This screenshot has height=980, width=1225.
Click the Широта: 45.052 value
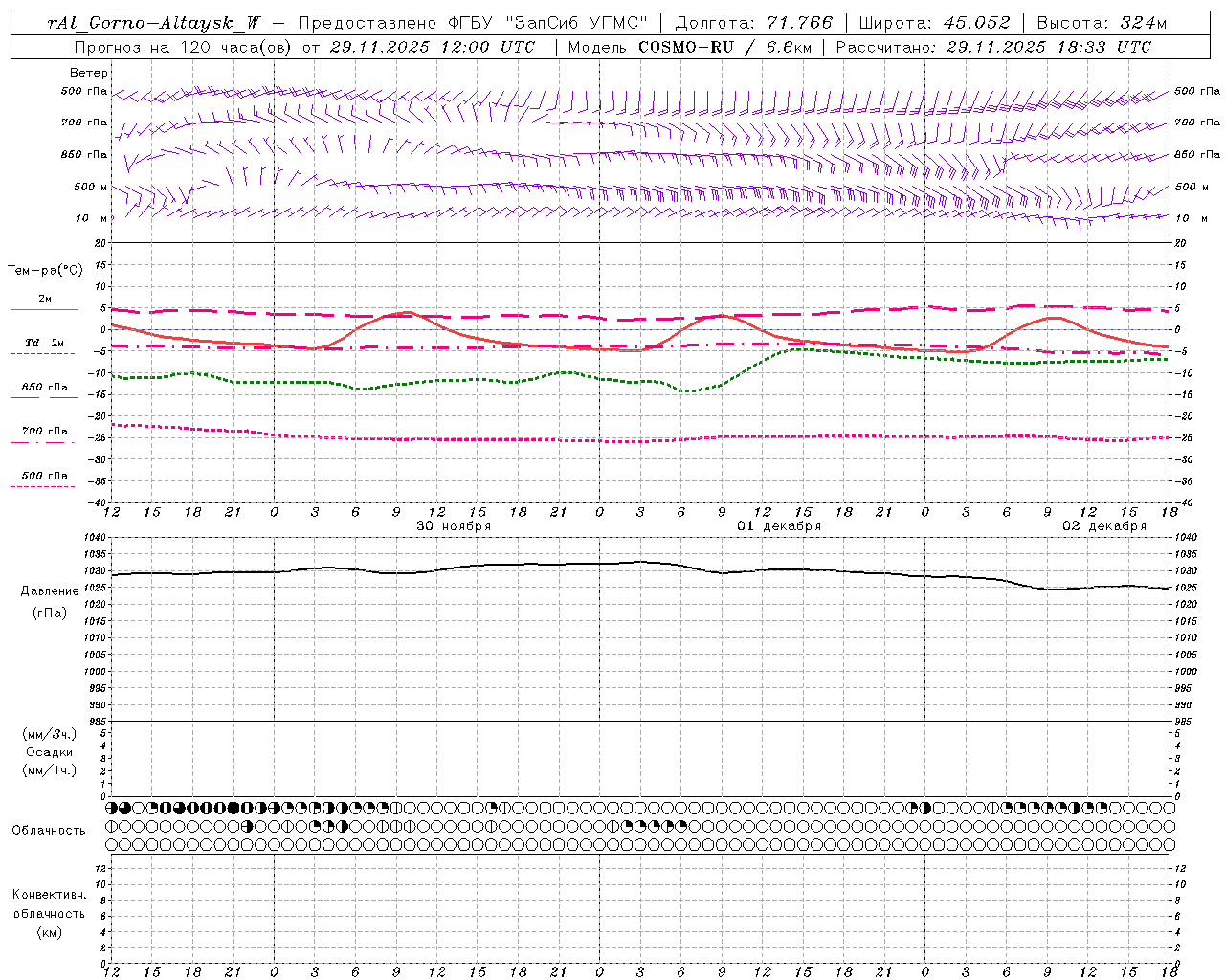(x=935, y=23)
